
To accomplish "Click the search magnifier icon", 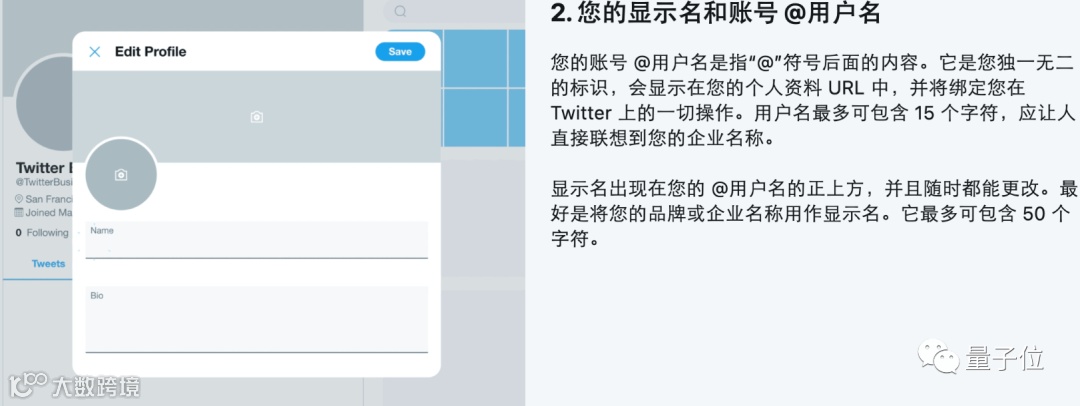I will pos(400,11).
